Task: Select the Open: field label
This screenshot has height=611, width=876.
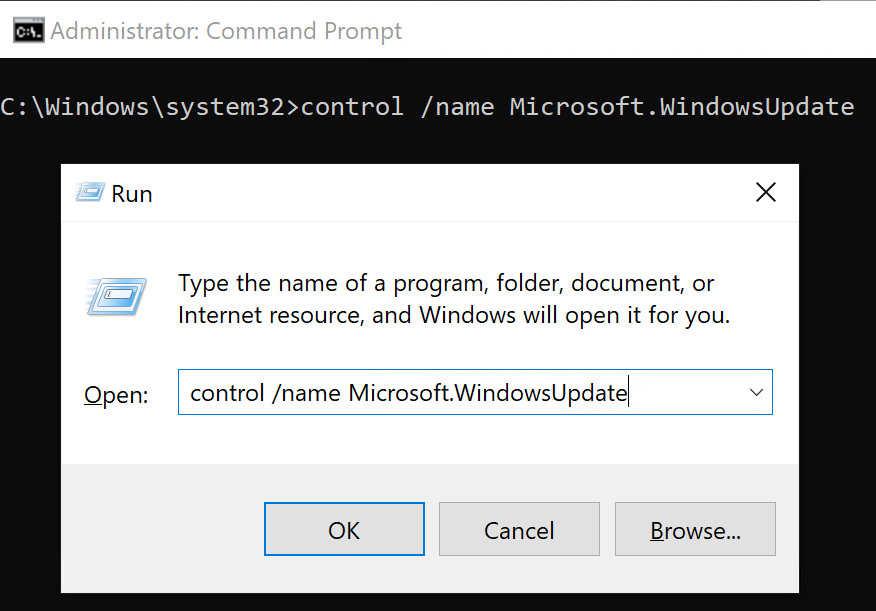Action: (x=116, y=395)
